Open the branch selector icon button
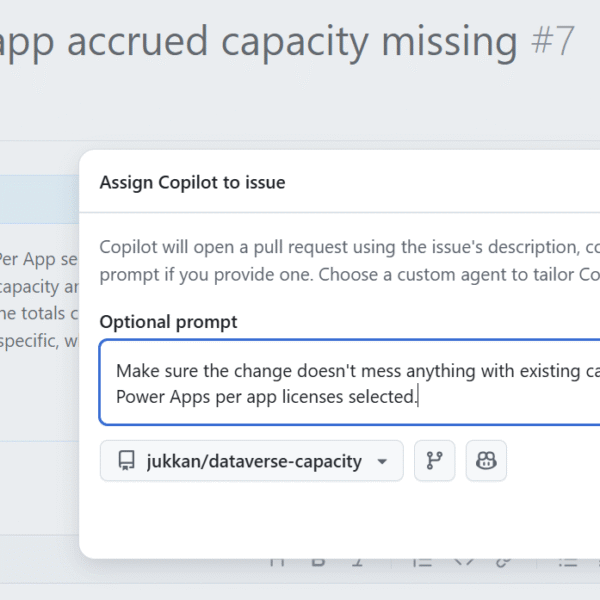 click(x=434, y=461)
